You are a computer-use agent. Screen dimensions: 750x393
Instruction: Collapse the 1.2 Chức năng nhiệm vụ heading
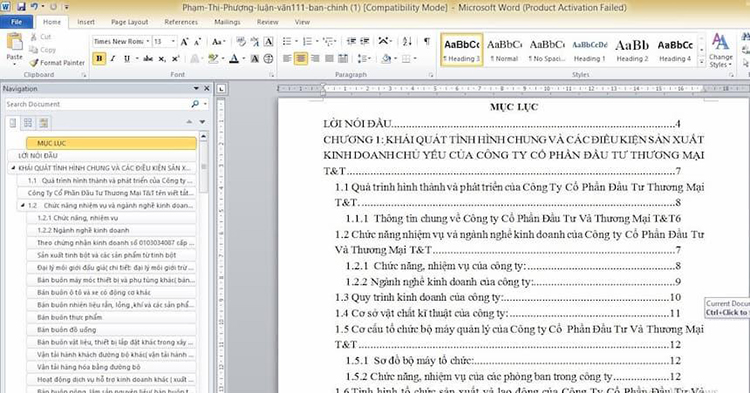pos(22,205)
